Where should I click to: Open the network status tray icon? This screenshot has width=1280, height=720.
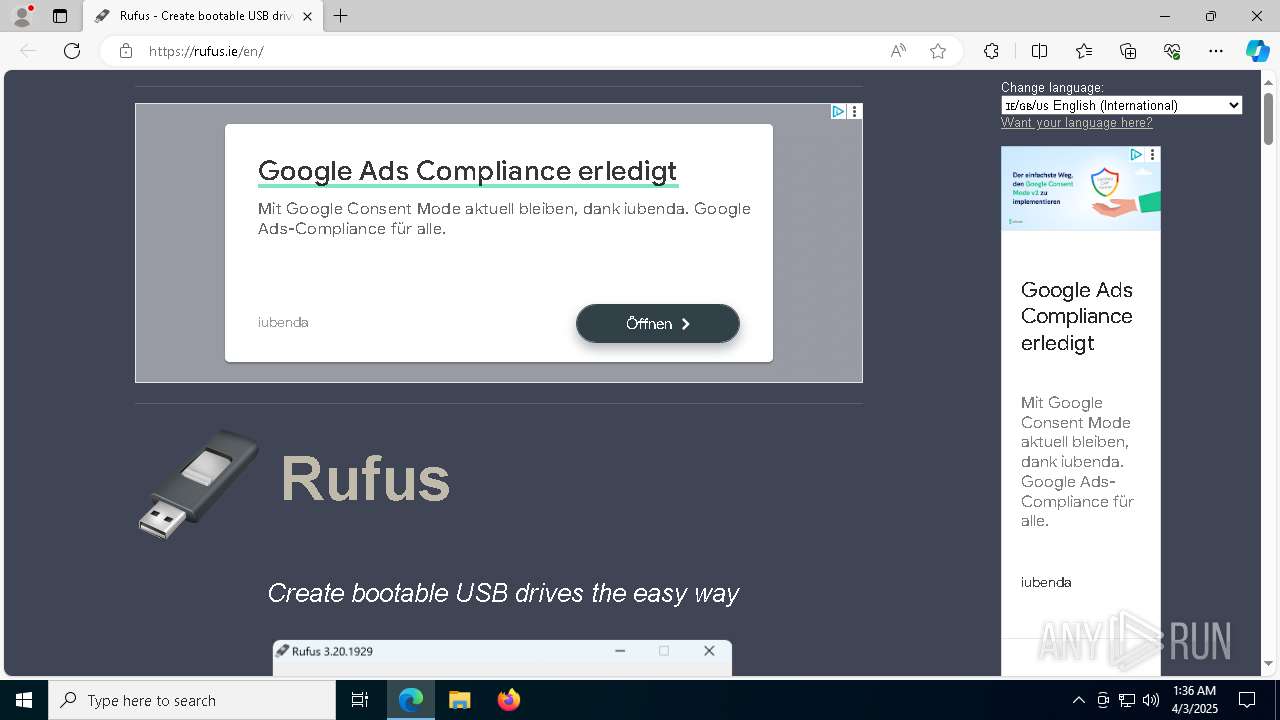click(1127, 700)
